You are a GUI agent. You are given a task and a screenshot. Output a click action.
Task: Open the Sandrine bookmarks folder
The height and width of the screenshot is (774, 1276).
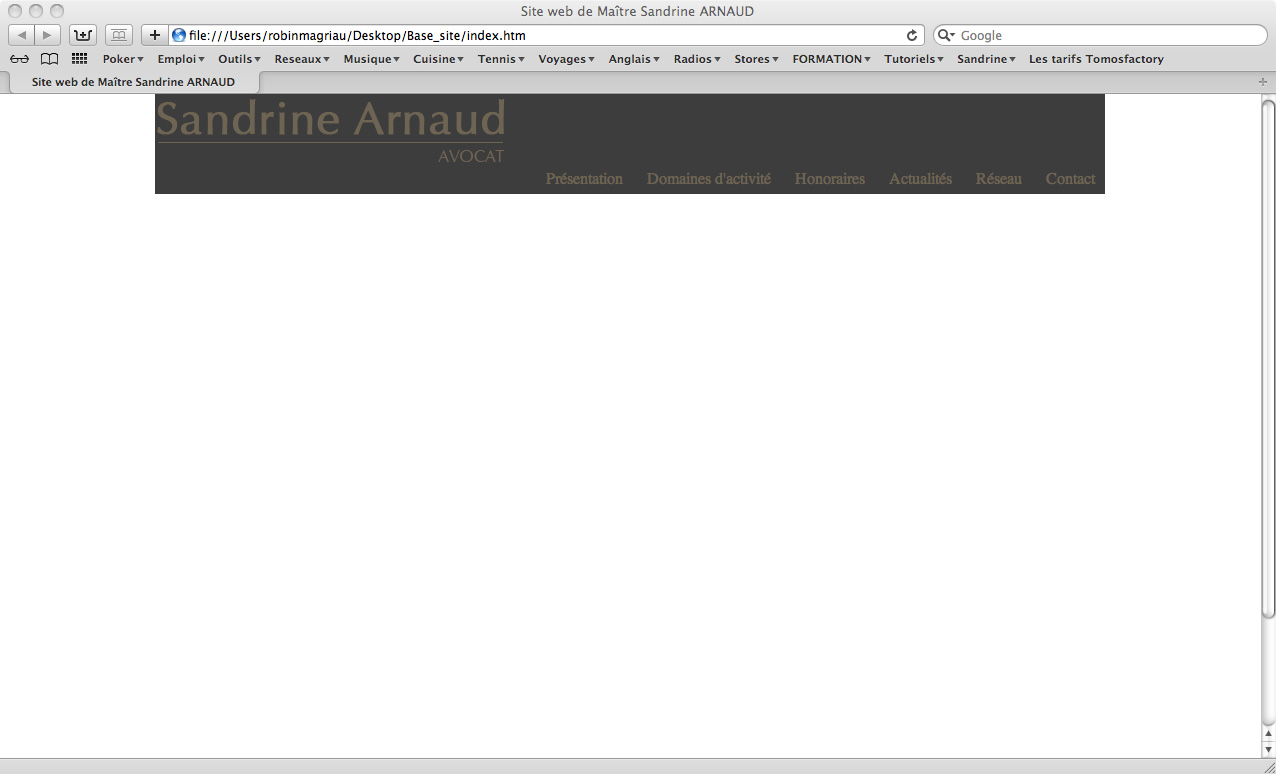(987, 59)
